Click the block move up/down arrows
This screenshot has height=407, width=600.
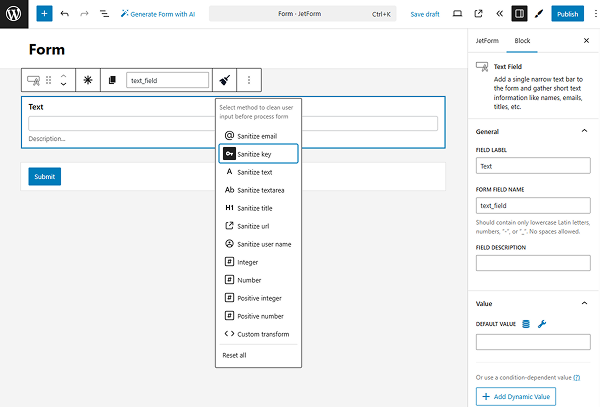pyautogui.click(x=64, y=80)
